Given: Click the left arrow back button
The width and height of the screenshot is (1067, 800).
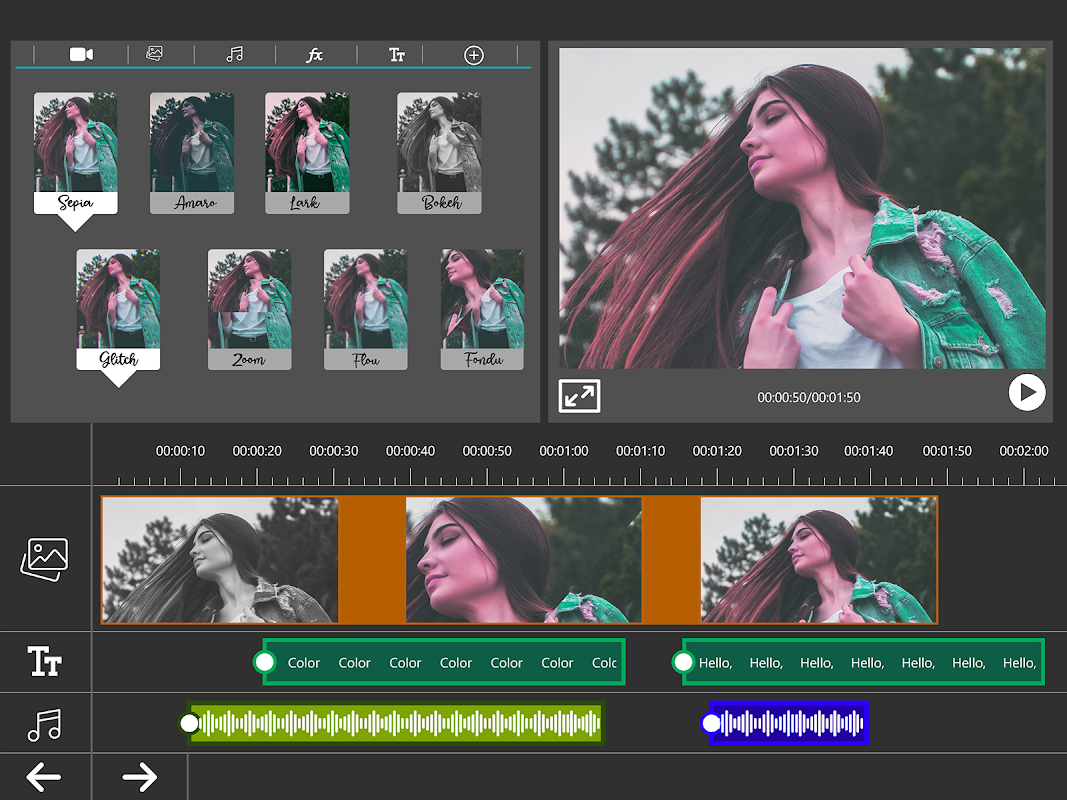Looking at the screenshot, I should tap(44, 777).
